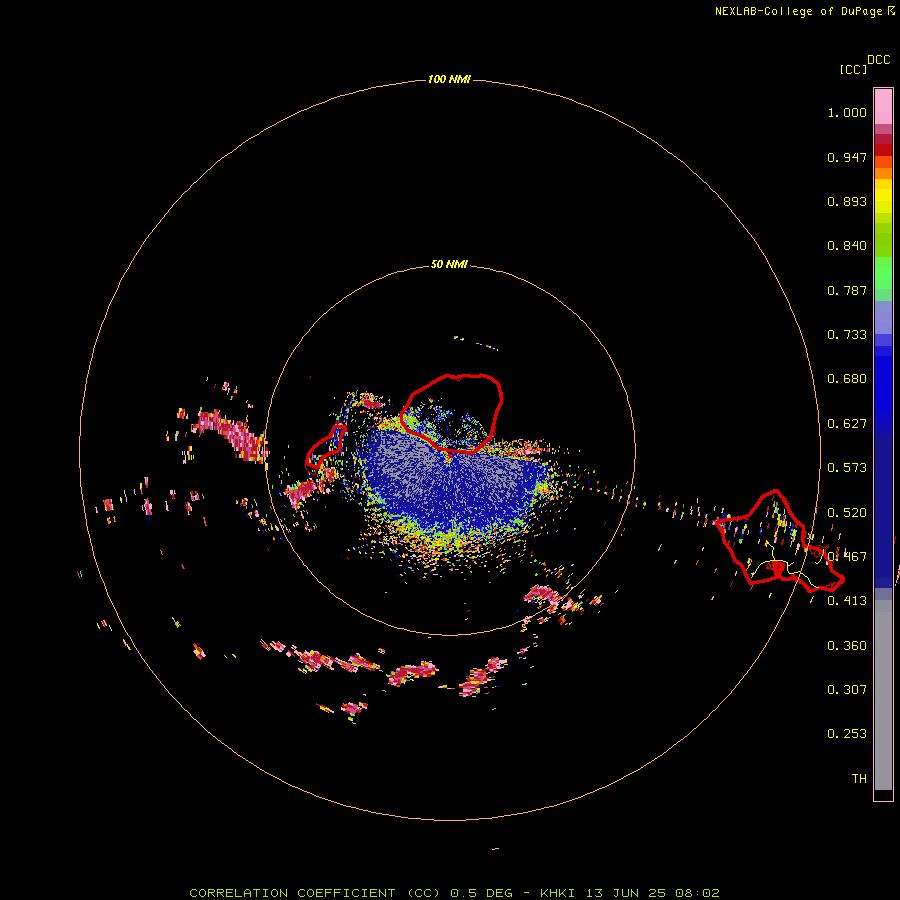
Task: Select the 0.680 scale value
Action: tap(847, 379)
